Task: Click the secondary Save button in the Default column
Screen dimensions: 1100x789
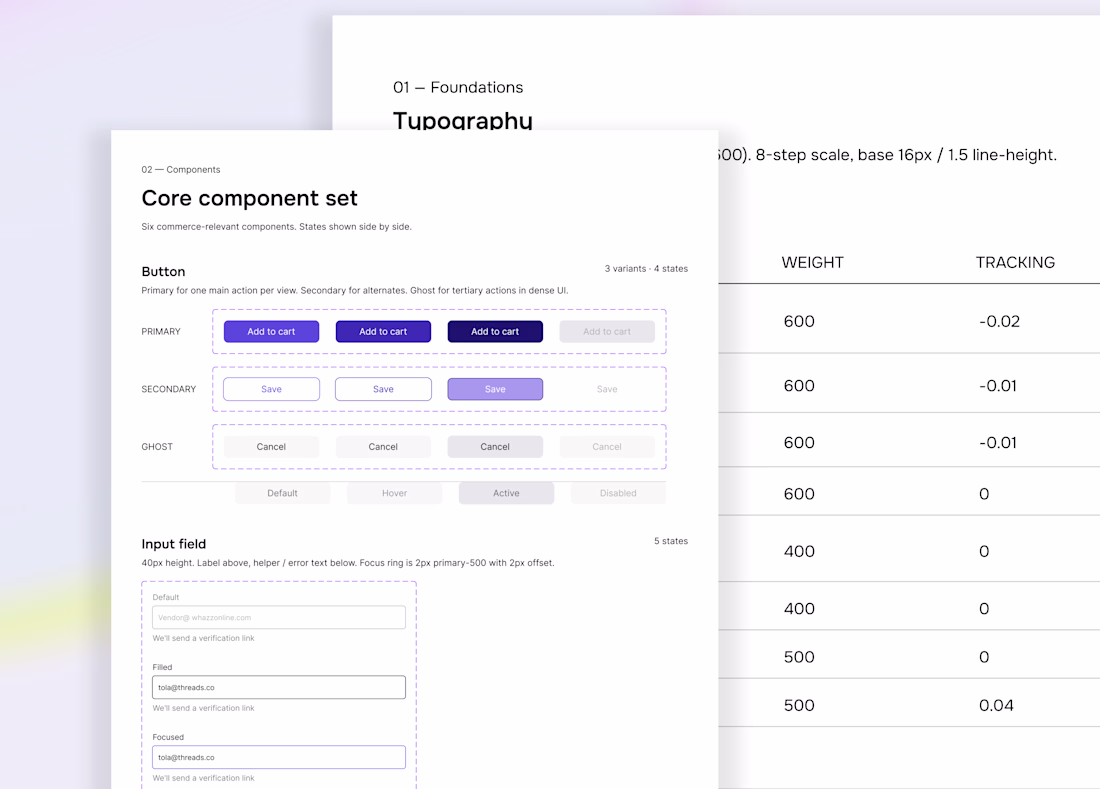Action: coord(271,389)
